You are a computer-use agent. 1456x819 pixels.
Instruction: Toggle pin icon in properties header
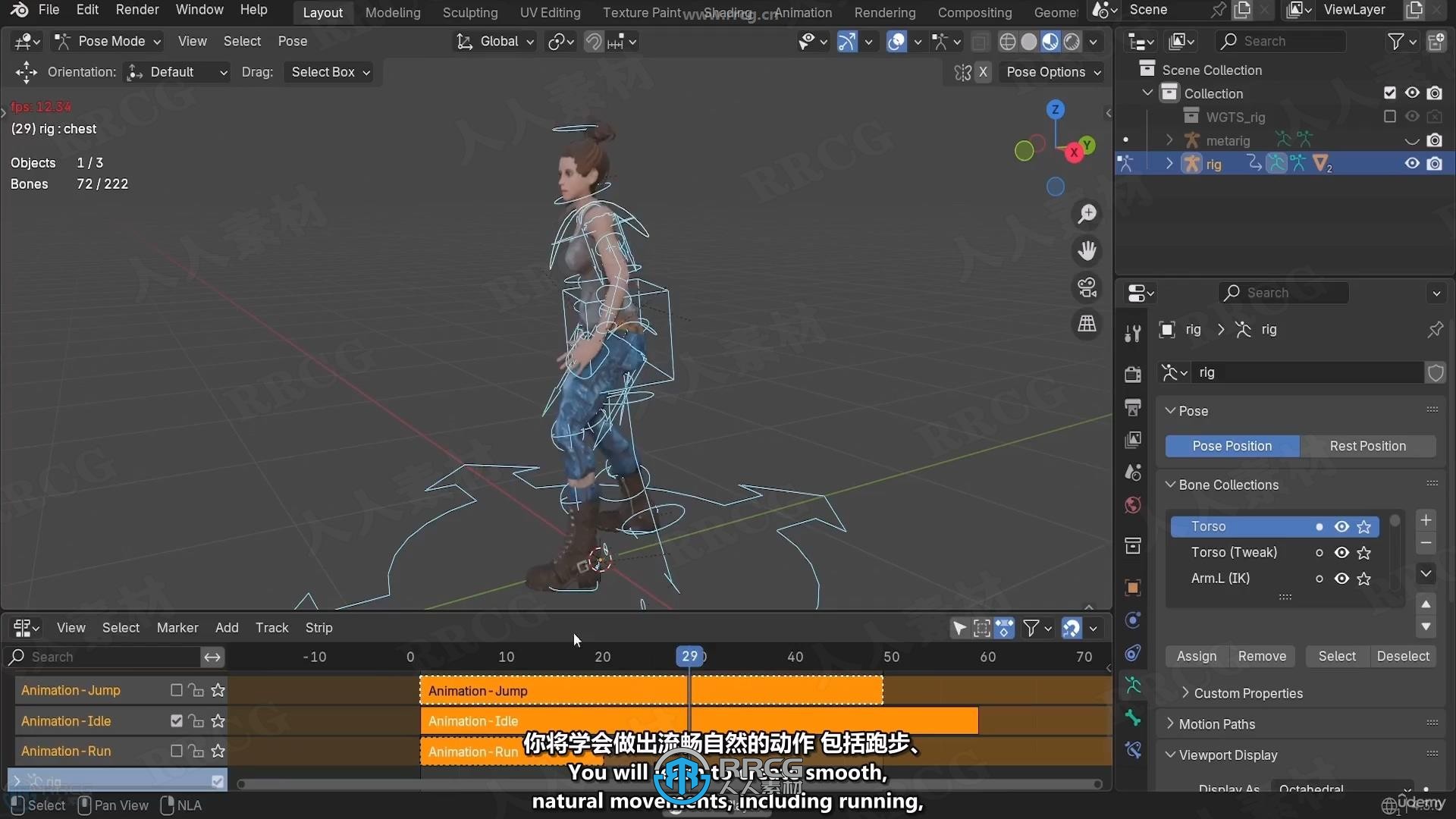click(x=1435, y=330)
